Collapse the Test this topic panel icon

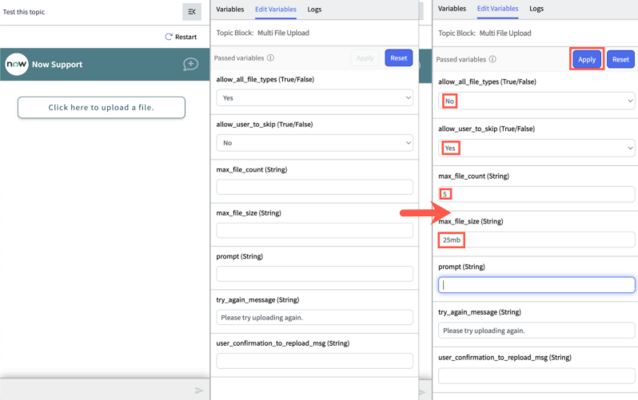[192, 11]
